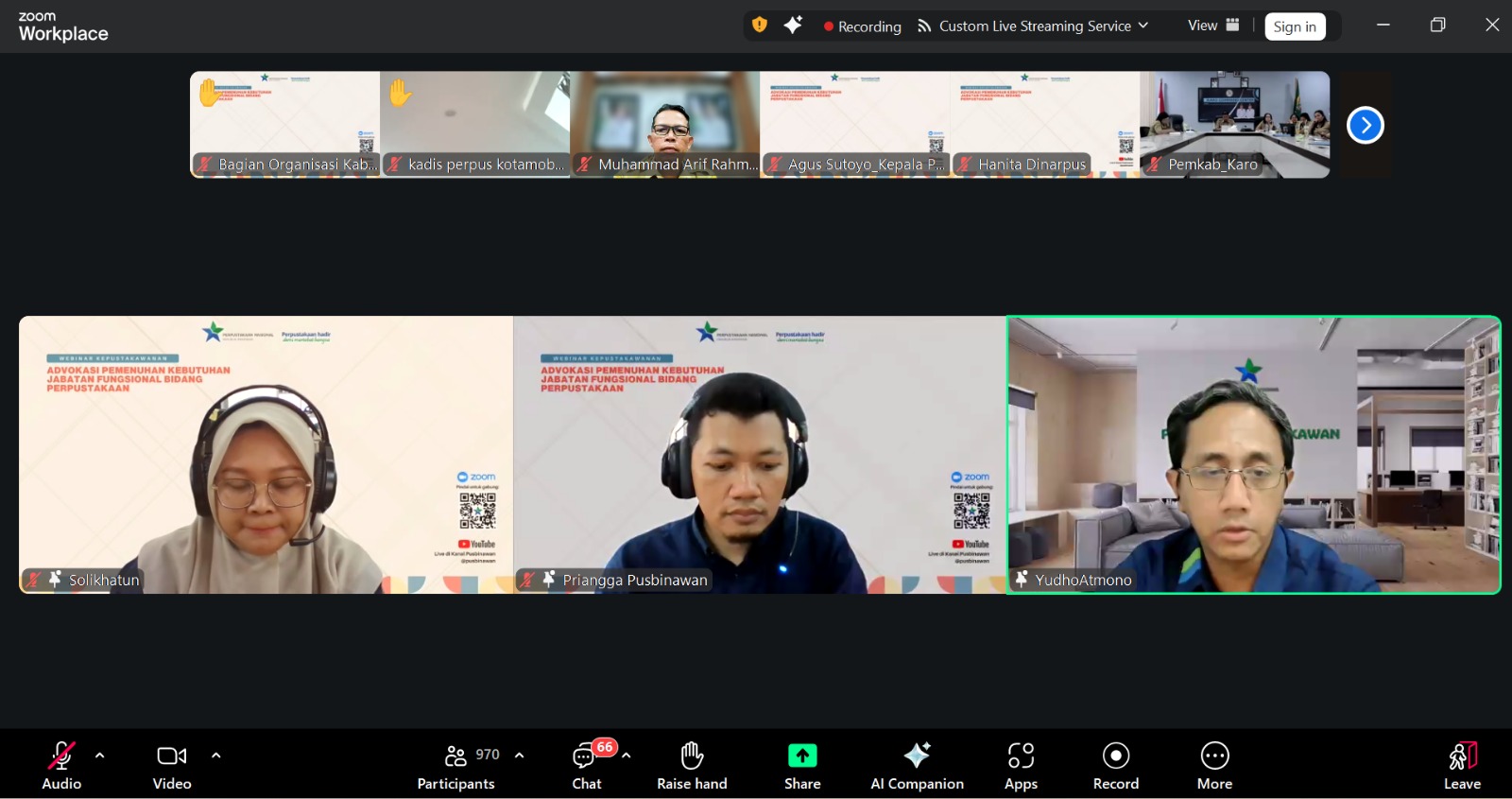1512x799 pixels.
Task: Open Custom Live Streaming Service dropdown
Action: [x=1033, y=26]
